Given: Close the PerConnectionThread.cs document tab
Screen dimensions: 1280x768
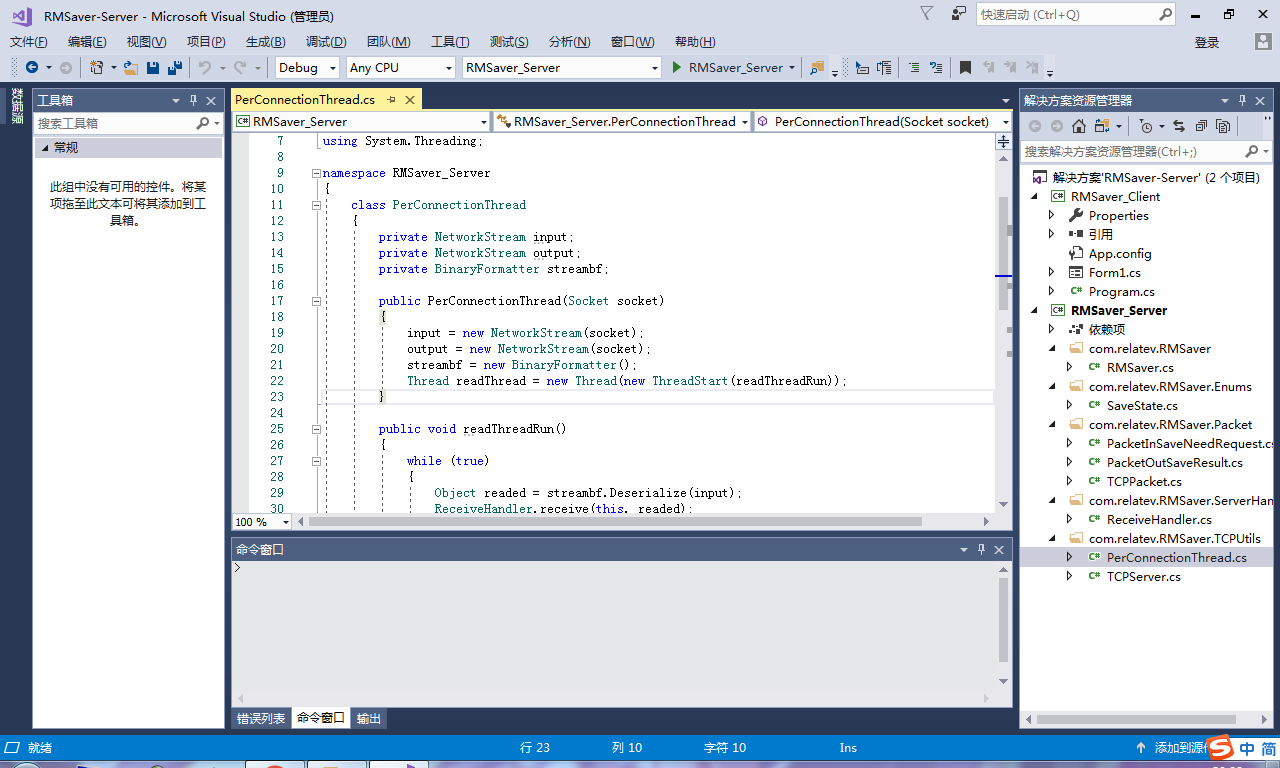Looking at the screenshot, I should click(410, 100).
